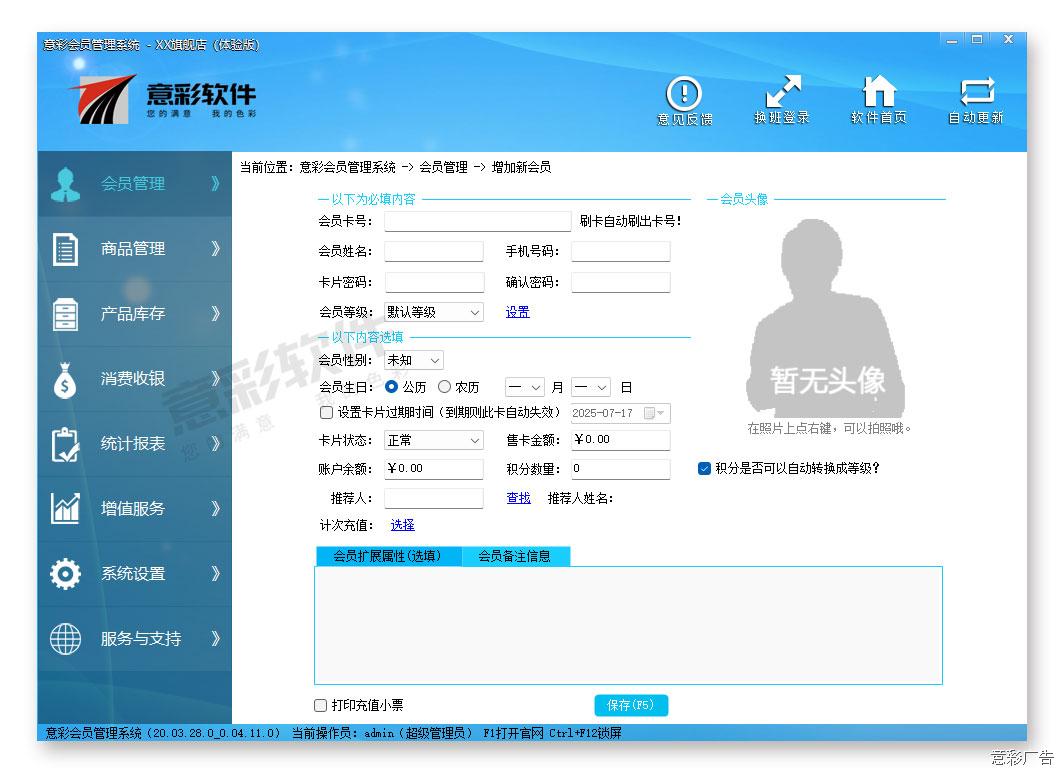
Task: Click the 设置 link beside member level
Action: click(517, 312)
